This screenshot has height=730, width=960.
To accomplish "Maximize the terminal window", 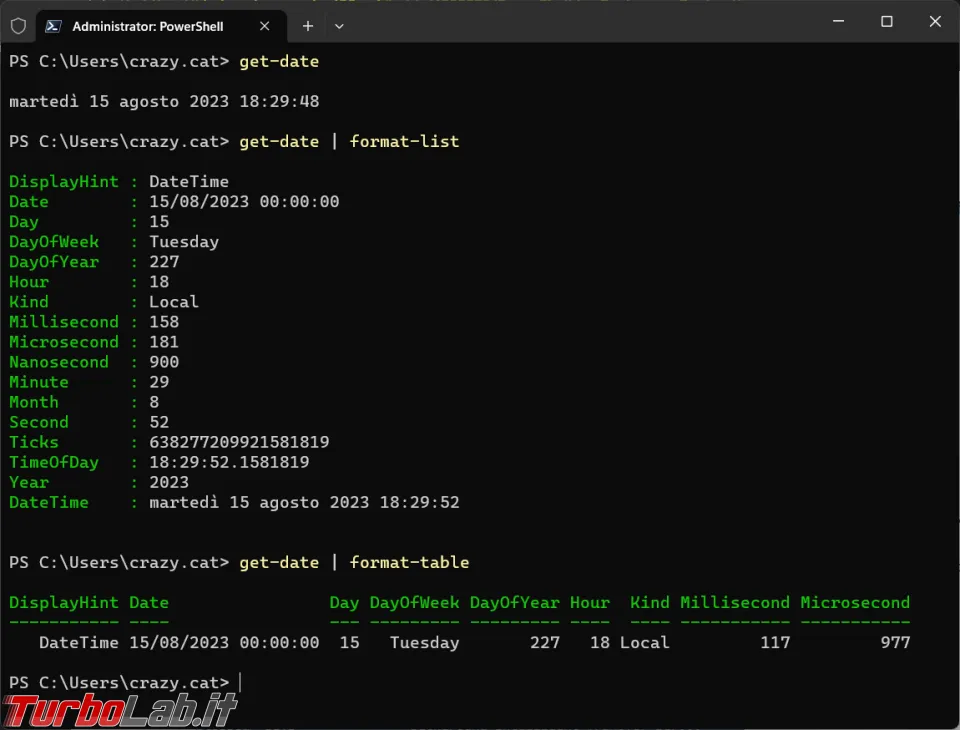I will pos(887,21).
